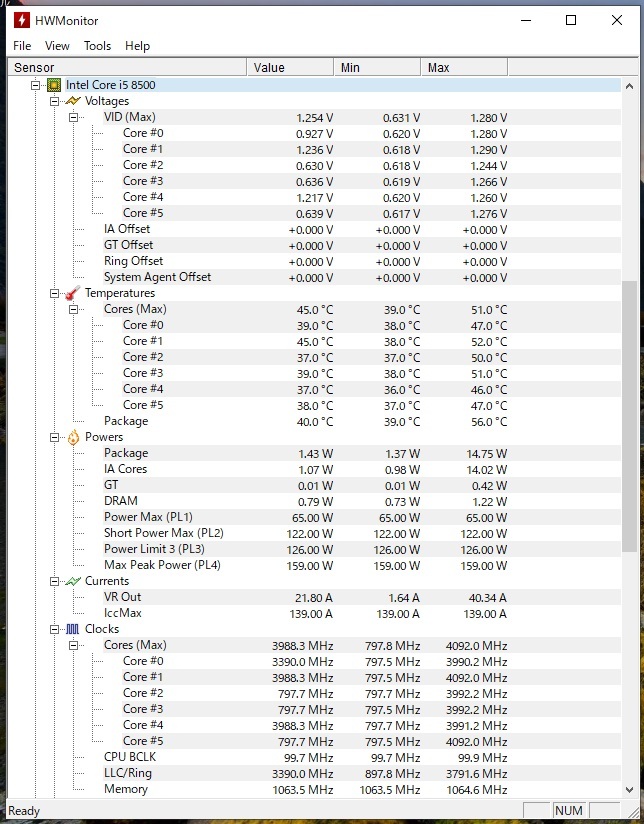Open the View menu
The width and height of the screenshot is (644, 824).
(57, 46)
